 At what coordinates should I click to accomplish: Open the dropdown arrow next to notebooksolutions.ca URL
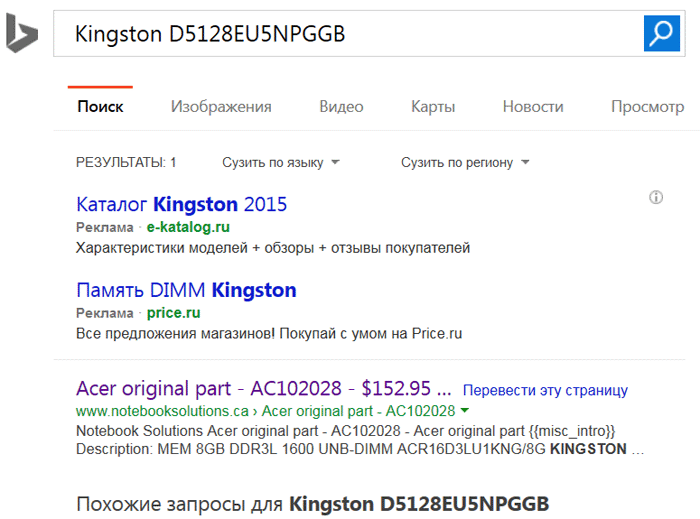[465, 410]
